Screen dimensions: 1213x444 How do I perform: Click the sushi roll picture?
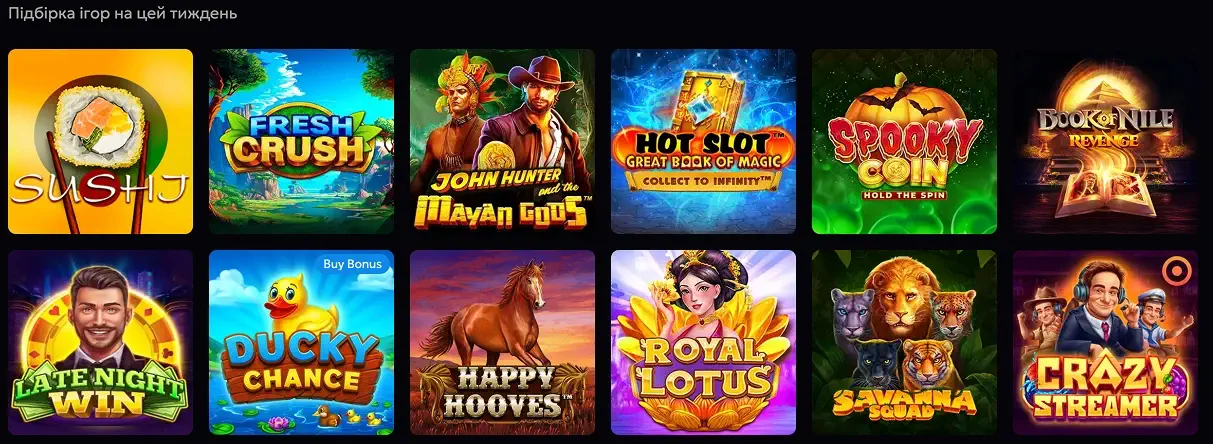pos(100,125)
